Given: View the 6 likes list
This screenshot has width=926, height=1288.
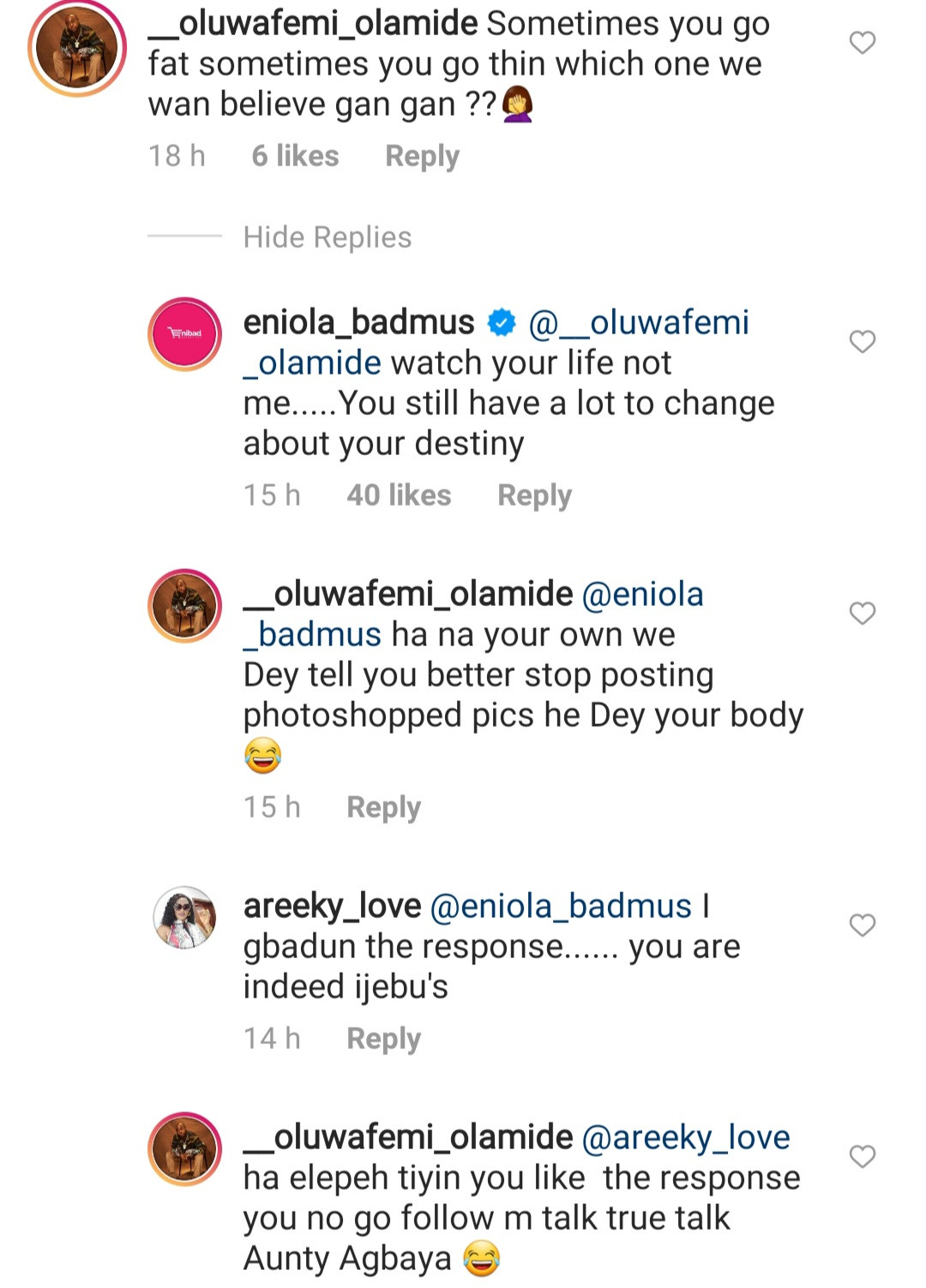Looking at the screenshot, I should click(295, 156).
